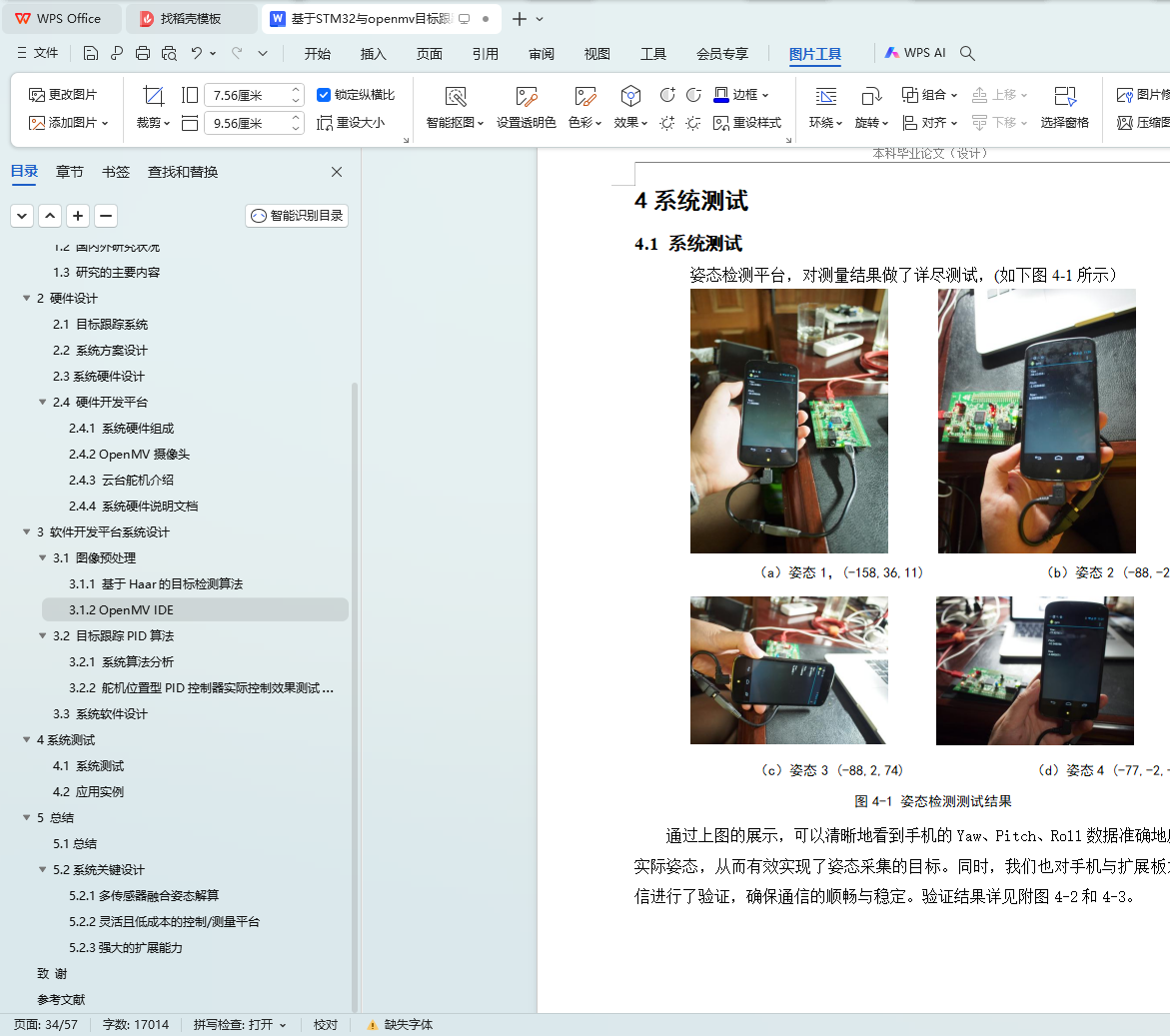This screenshot has height=1036, width=1170.
Task: Click Set Transparent Color (设置透明色)
Action: click(527, 108)
